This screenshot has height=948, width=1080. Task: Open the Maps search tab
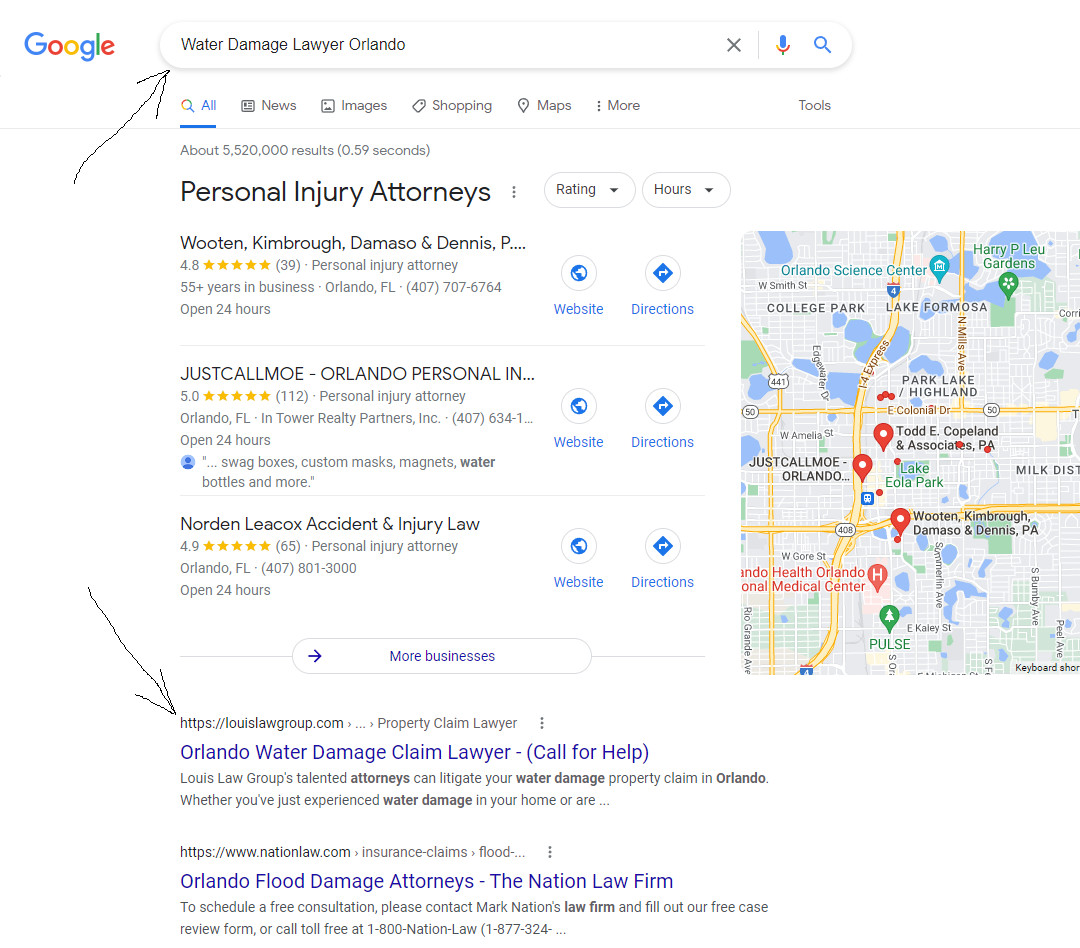pos(544,105)
